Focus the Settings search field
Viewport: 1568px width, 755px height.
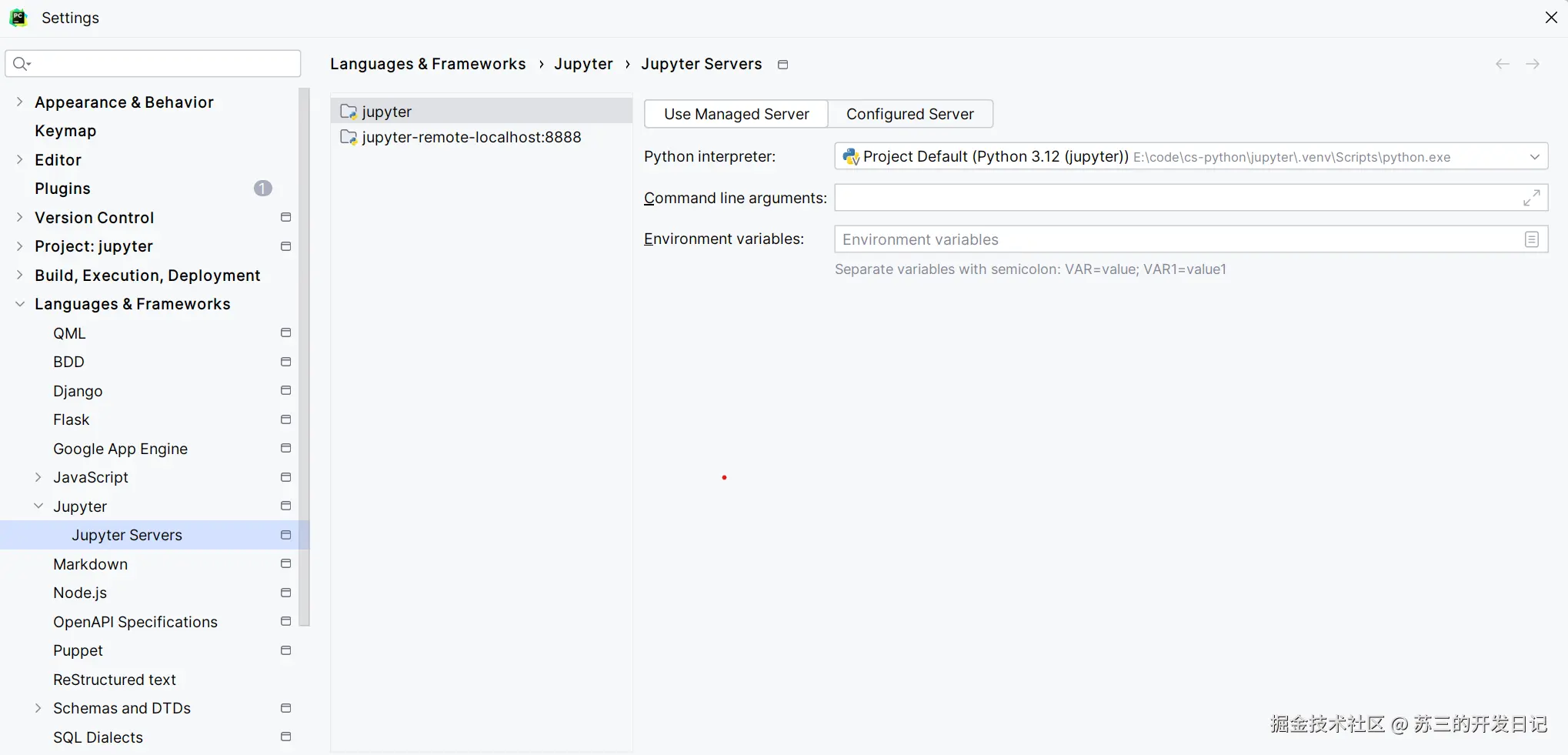[153, 64]
